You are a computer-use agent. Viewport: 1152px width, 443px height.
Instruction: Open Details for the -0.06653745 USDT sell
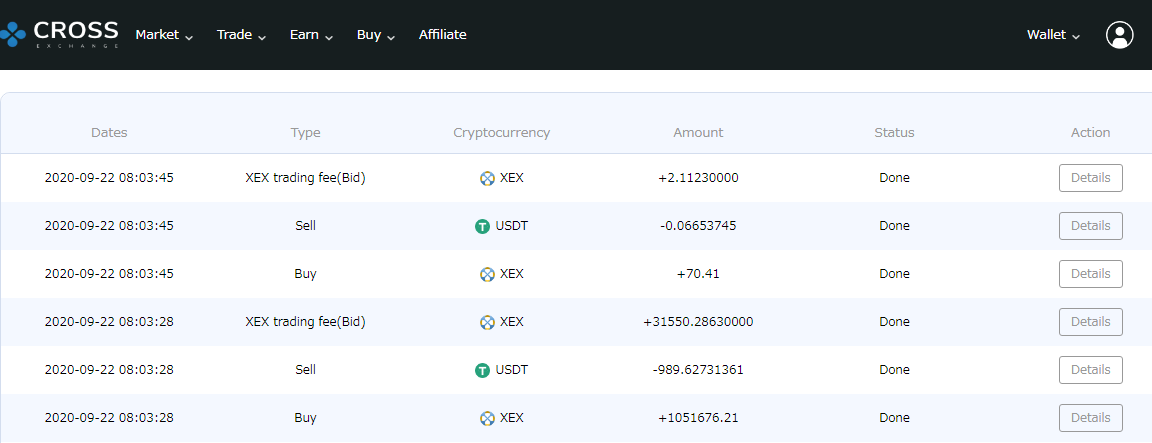[1090, 226]
